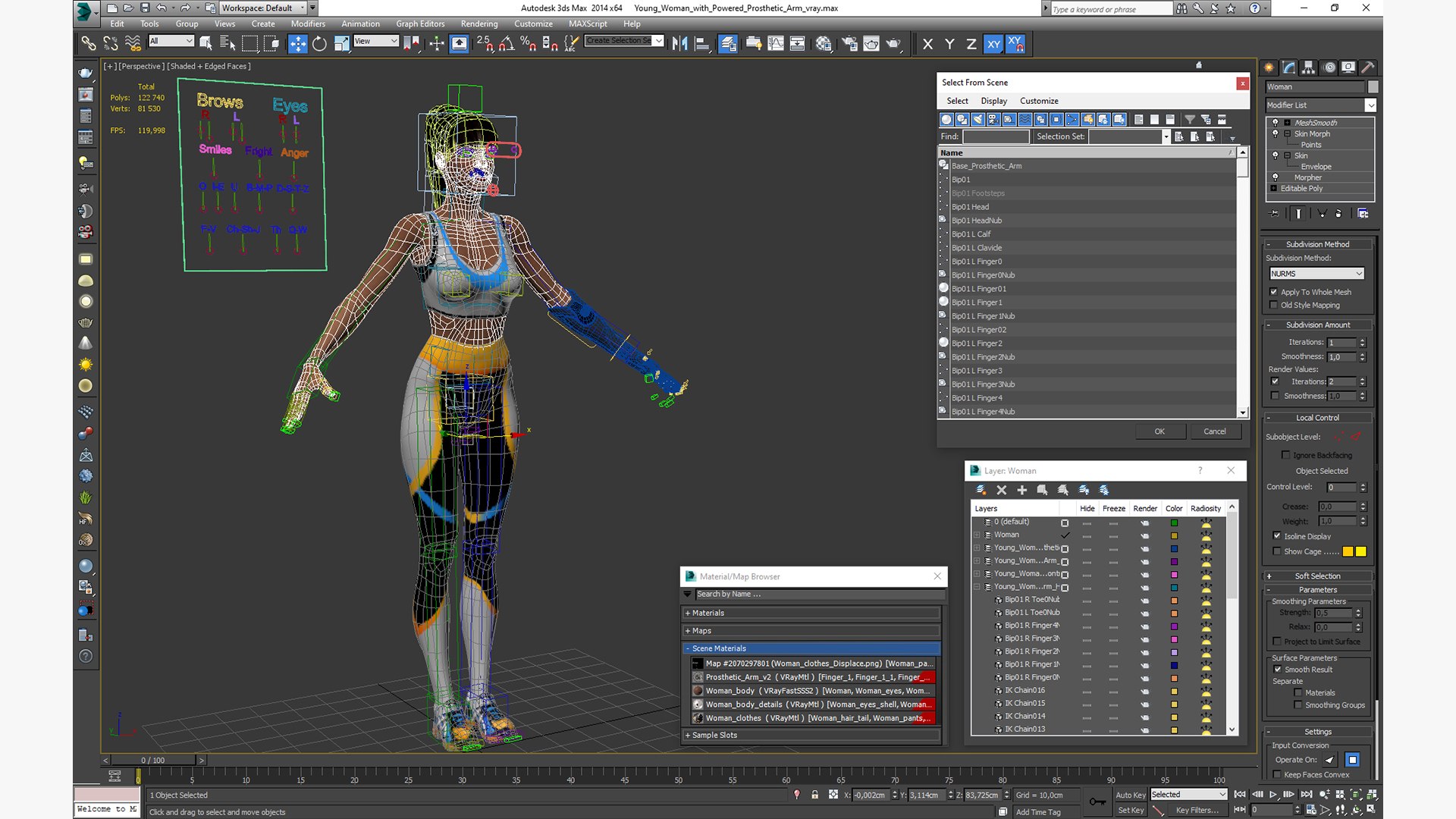Click Configure Modifier Sets icon
The width and height of the screenshot is (1456, 819).
pyautogui.click(x=1363, y=214)
